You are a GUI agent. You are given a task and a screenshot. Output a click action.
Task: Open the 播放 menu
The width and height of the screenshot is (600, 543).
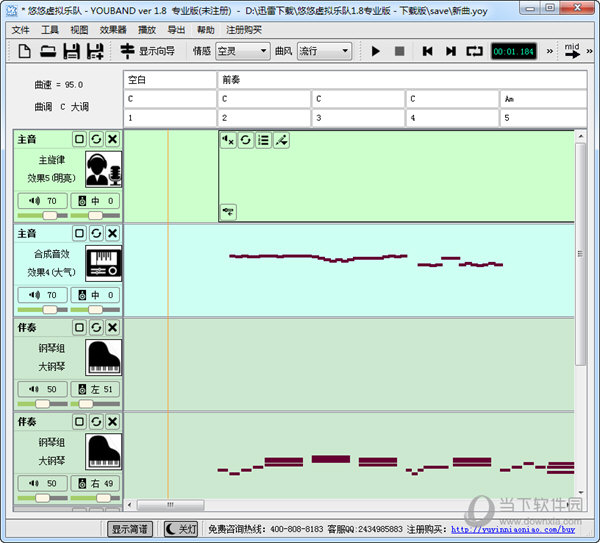[x=147, y=30]
